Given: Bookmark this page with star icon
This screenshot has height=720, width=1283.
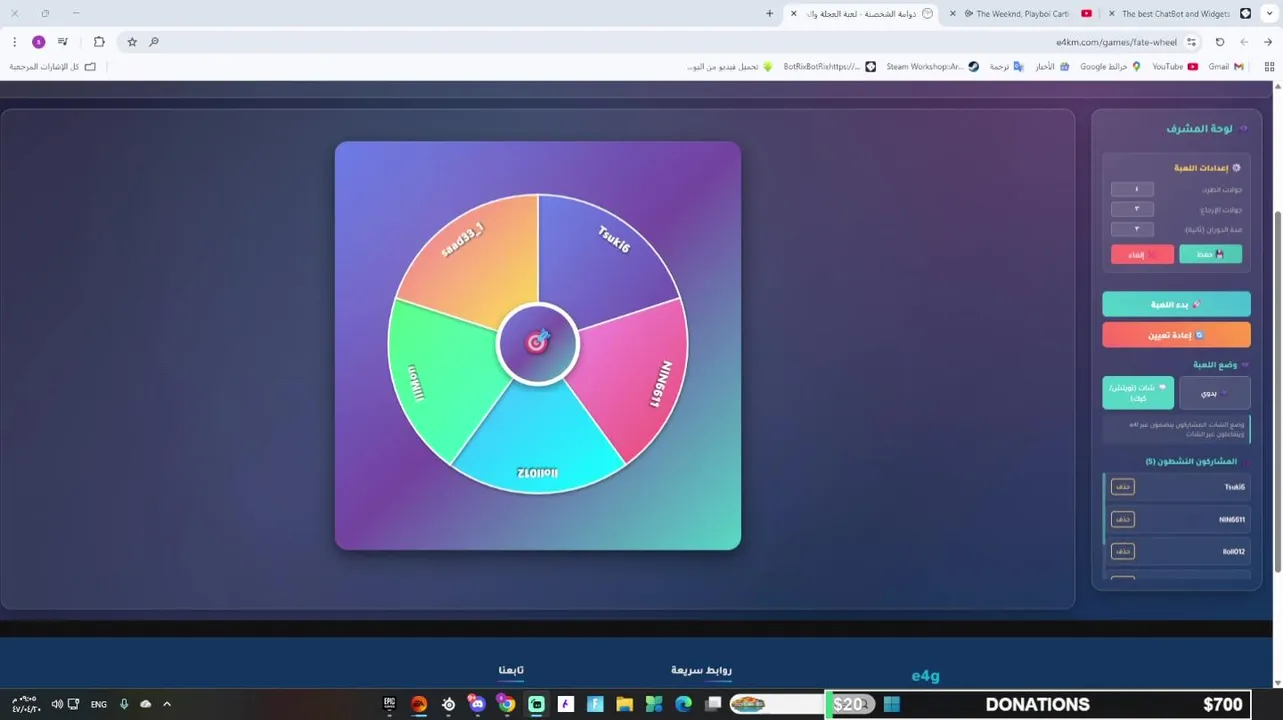Looking at the screenshot, I should pos(132,42).
